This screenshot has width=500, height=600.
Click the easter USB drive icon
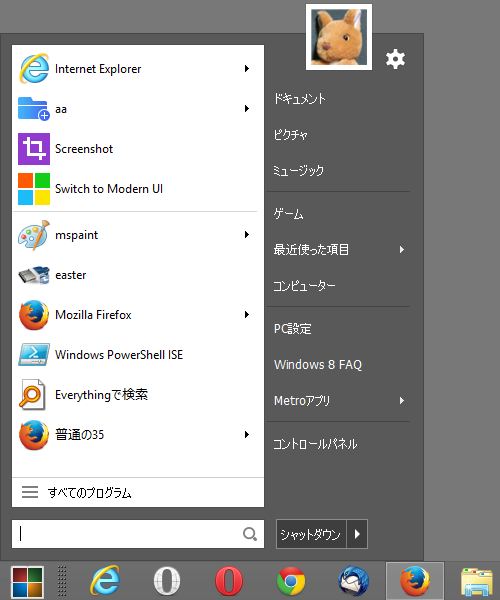coord(34,275)
